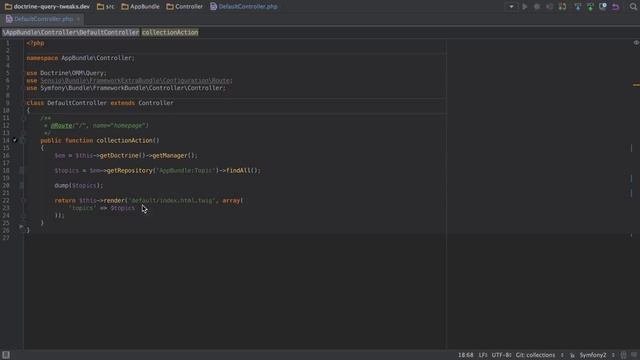Click the listen for debug connections icon

pos(549,7)
